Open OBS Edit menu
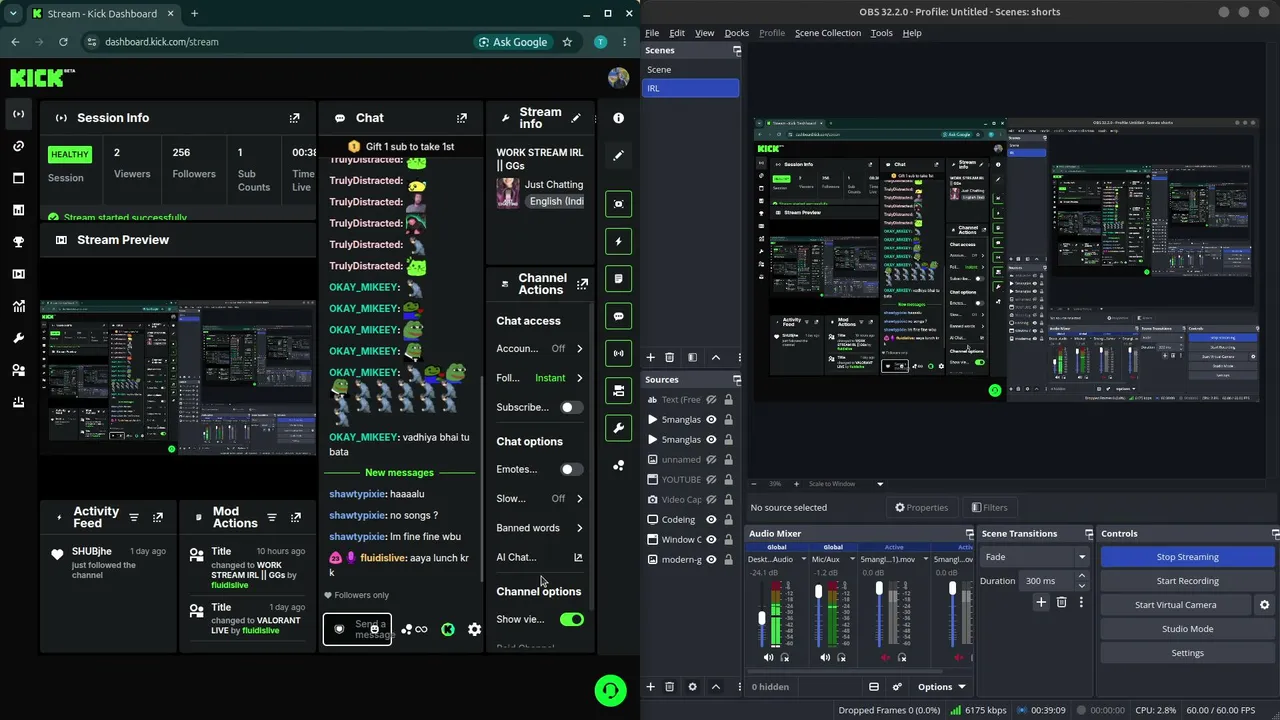Screen dimensions: 1280x720 coord(677,33)
